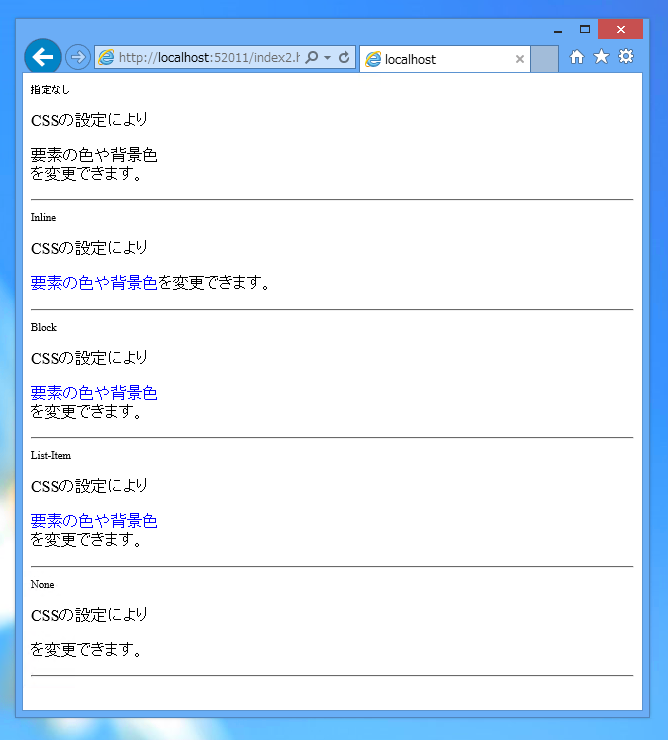668x740 pixels.
Task: Click blue '要素の色や背景色' under Block
Action: point(94,393)
